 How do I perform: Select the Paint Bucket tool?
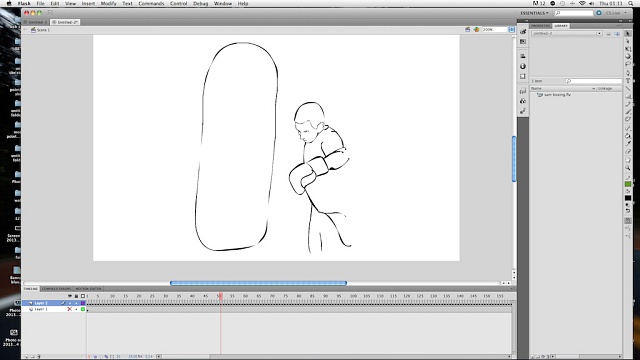tap(628, 136)
